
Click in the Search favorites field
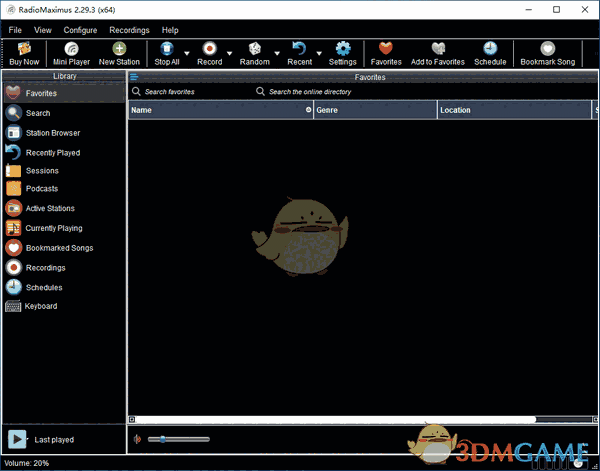(x=190, y=92)
